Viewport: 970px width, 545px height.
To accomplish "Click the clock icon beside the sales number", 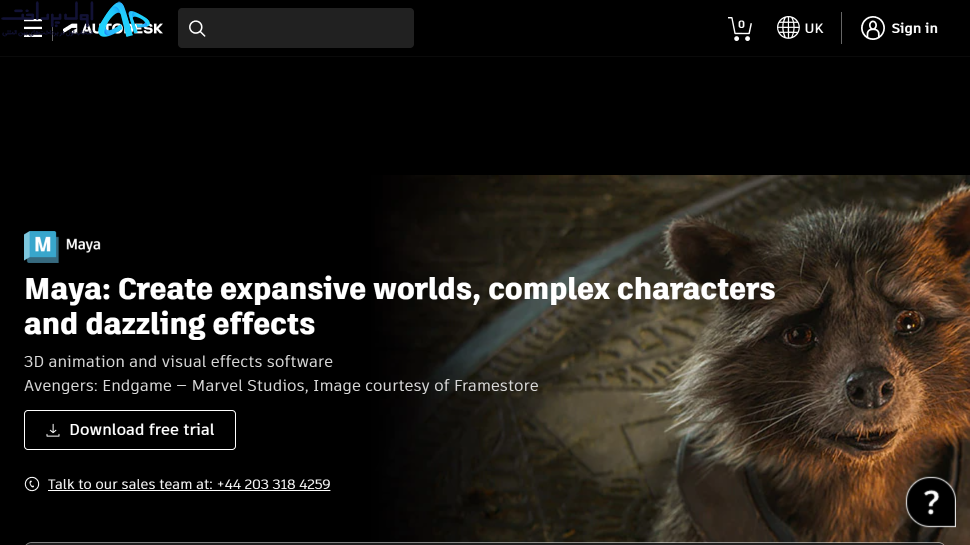I will pyautogui.click(x=32, y=484).
